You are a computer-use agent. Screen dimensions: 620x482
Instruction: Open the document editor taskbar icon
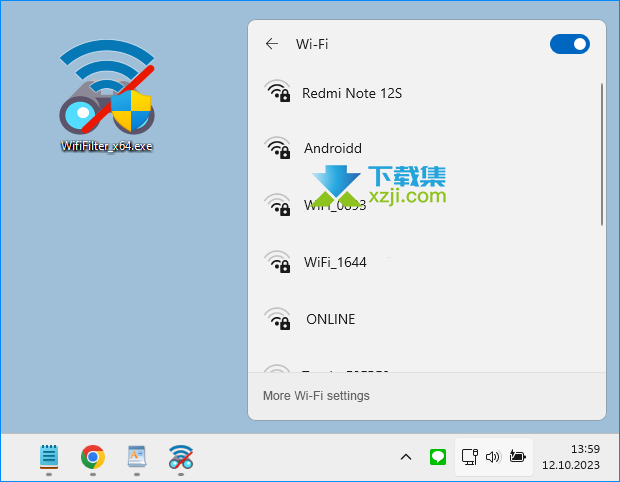point(137,457)
